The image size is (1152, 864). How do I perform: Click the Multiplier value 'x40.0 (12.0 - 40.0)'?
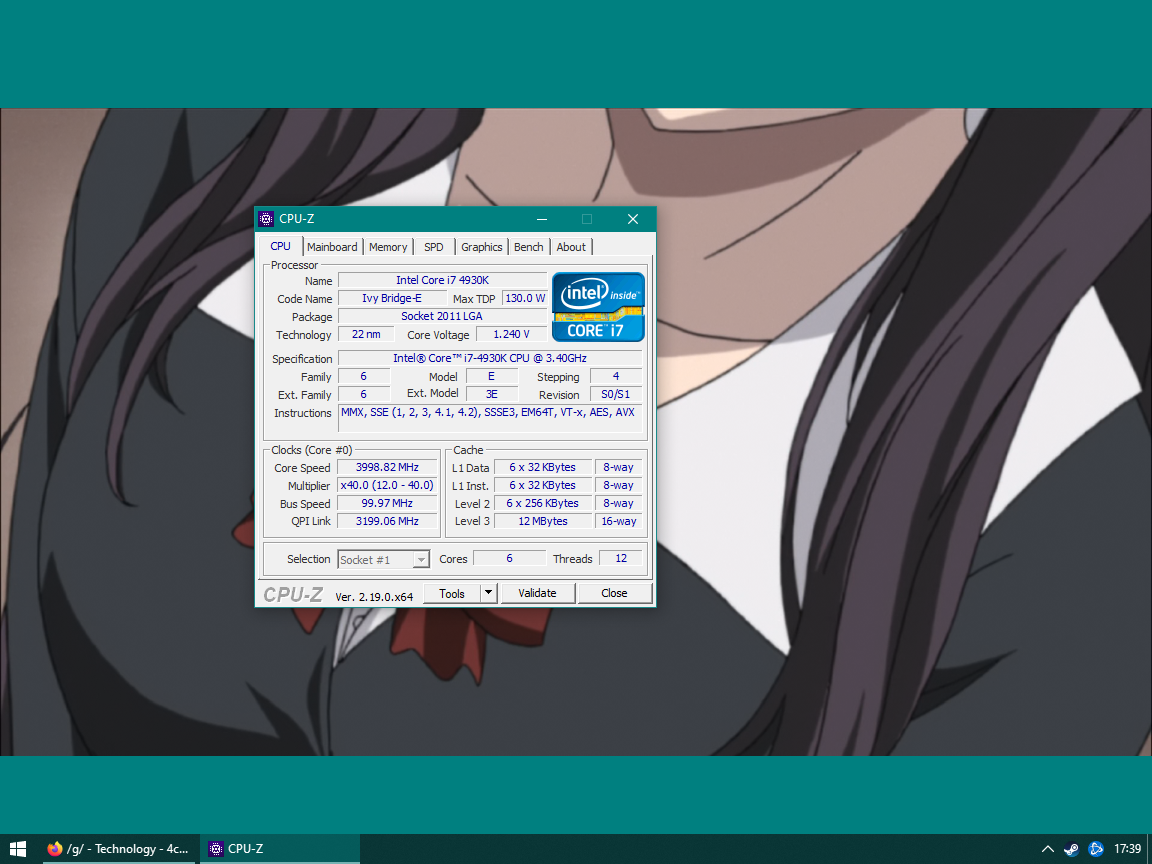(387, 486)
